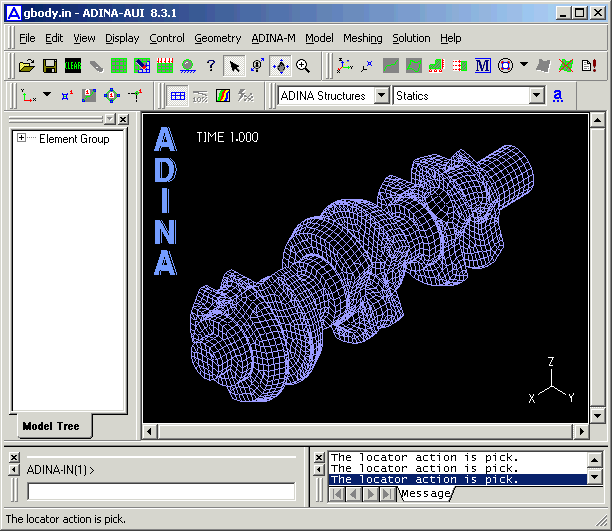The width and height of the screenshot is (612, 531).
Task: Toggle the dynamic pan mouse tool
Action: (x=280, y=66)
